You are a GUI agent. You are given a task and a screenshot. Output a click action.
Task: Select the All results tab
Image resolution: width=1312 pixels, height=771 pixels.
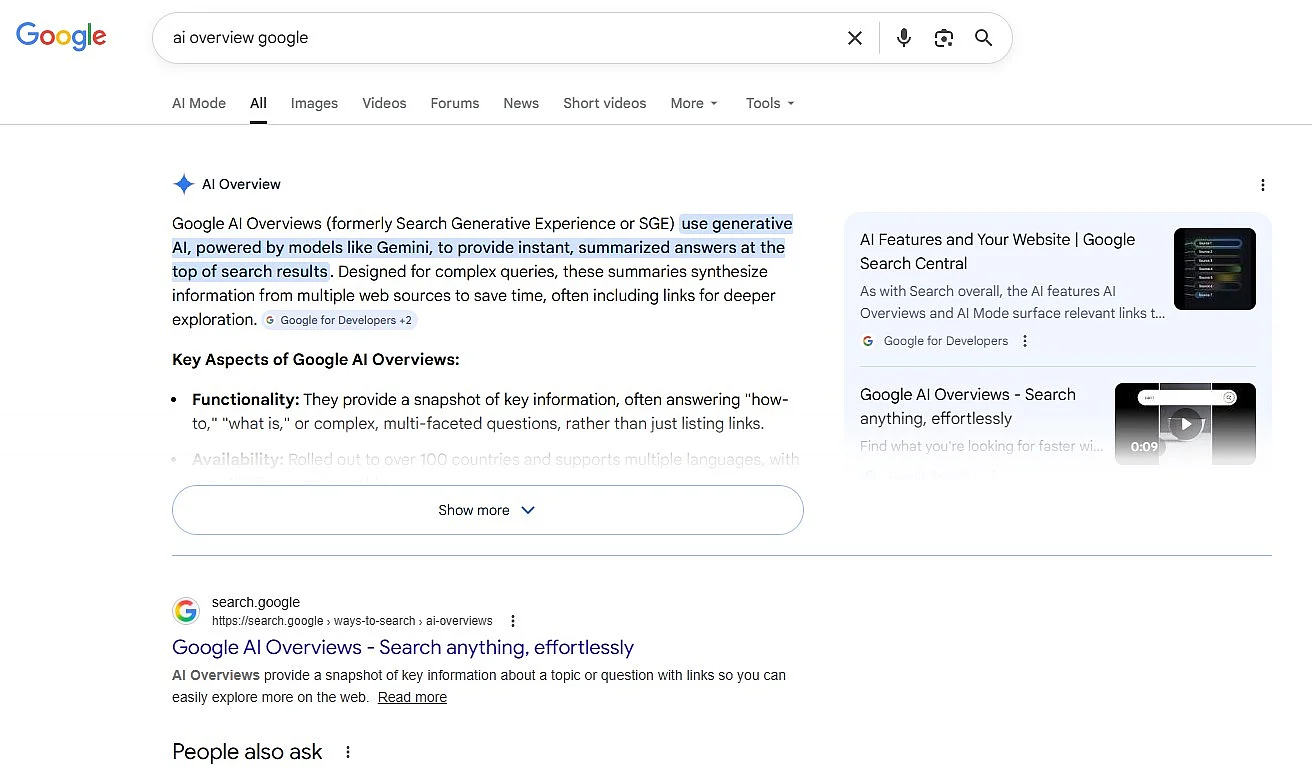coord(258,103)
